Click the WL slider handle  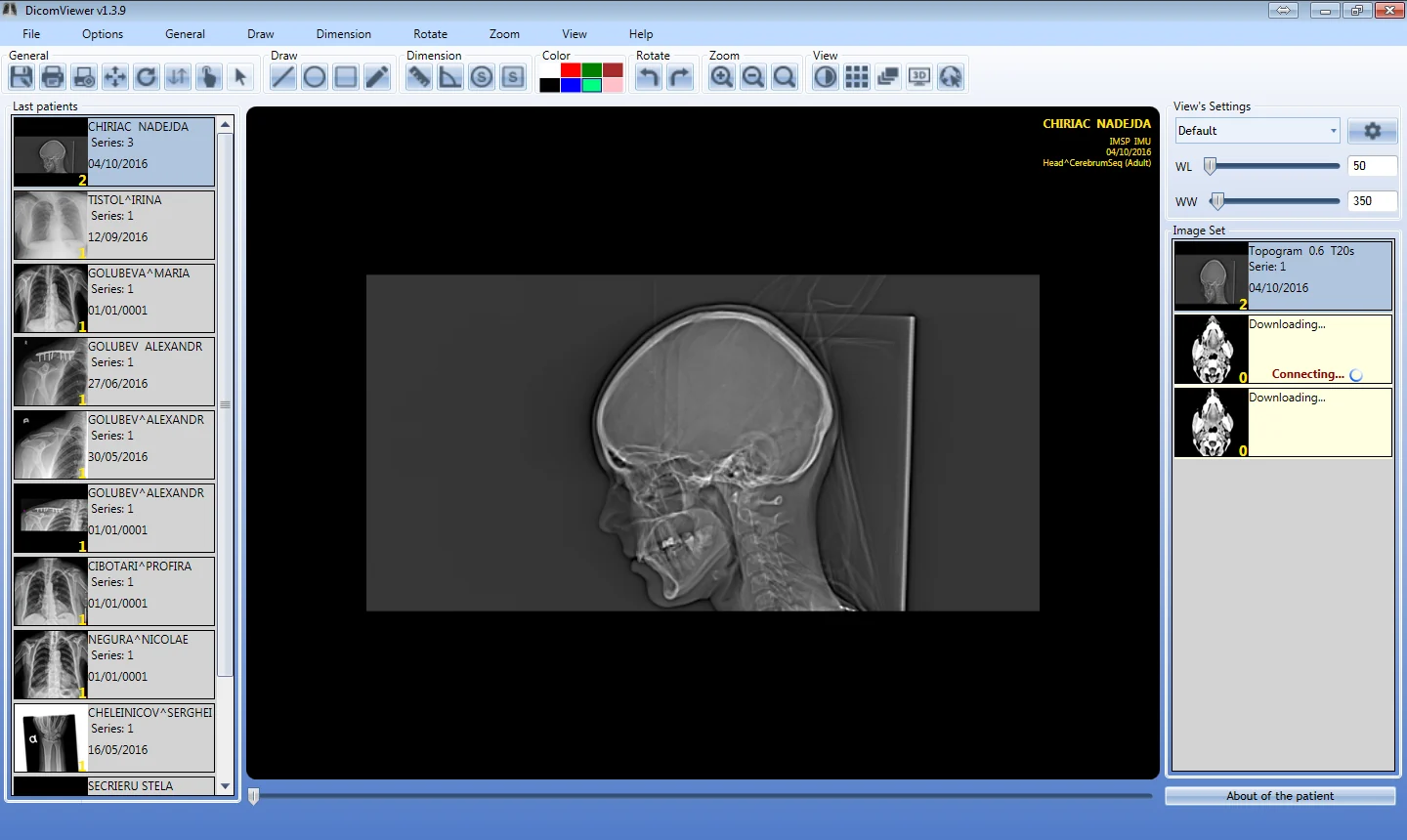pyautogui.click(x=1211, y=166)
